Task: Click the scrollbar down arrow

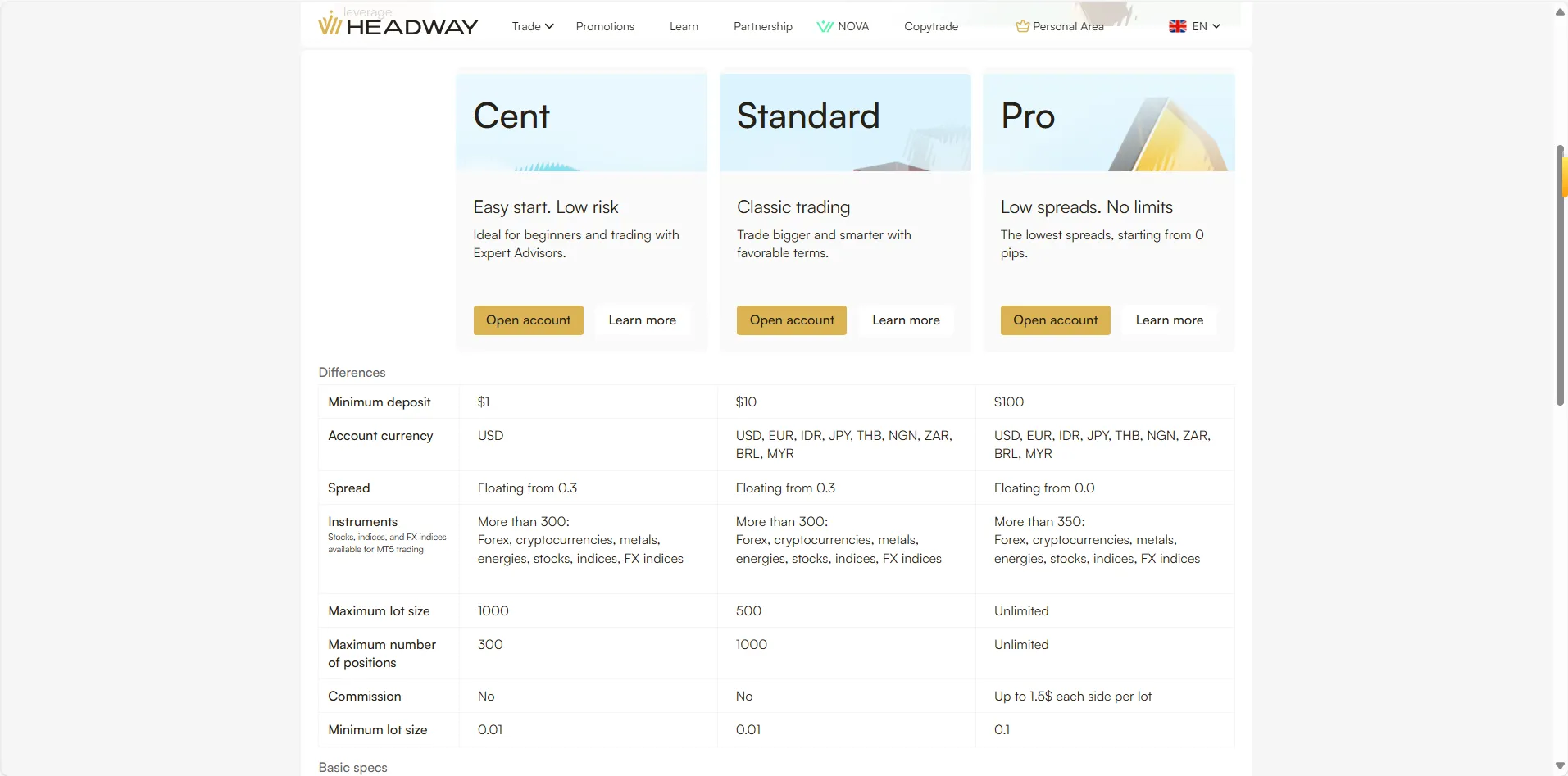Action: point(1560,766)
